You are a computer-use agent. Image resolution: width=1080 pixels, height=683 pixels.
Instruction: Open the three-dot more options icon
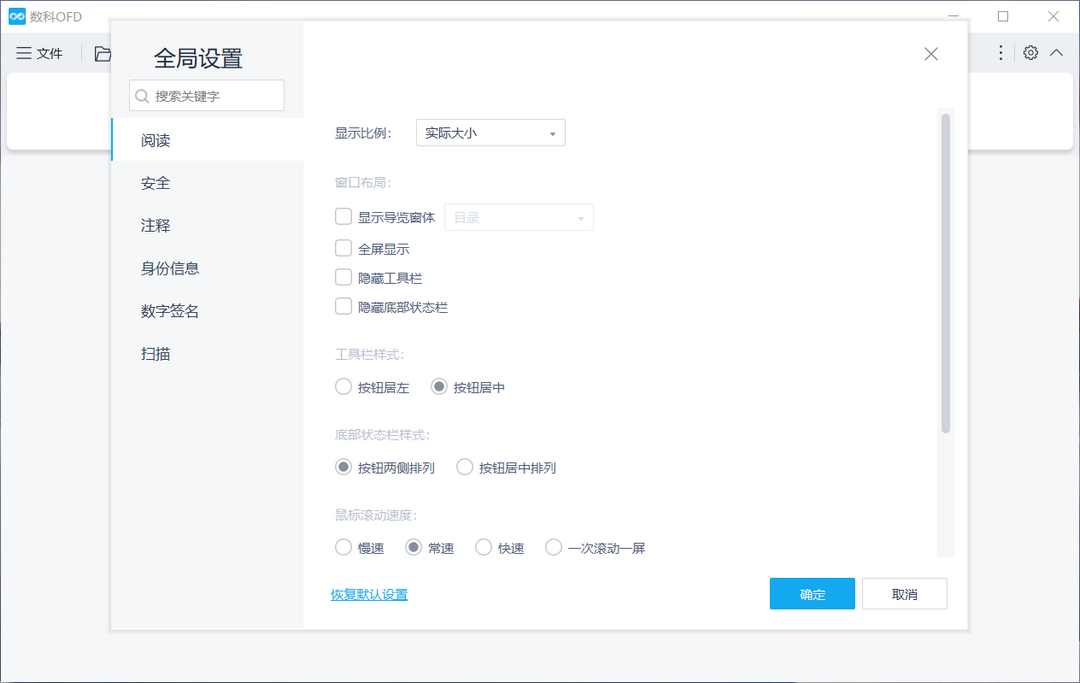[x=1000, y=52]
